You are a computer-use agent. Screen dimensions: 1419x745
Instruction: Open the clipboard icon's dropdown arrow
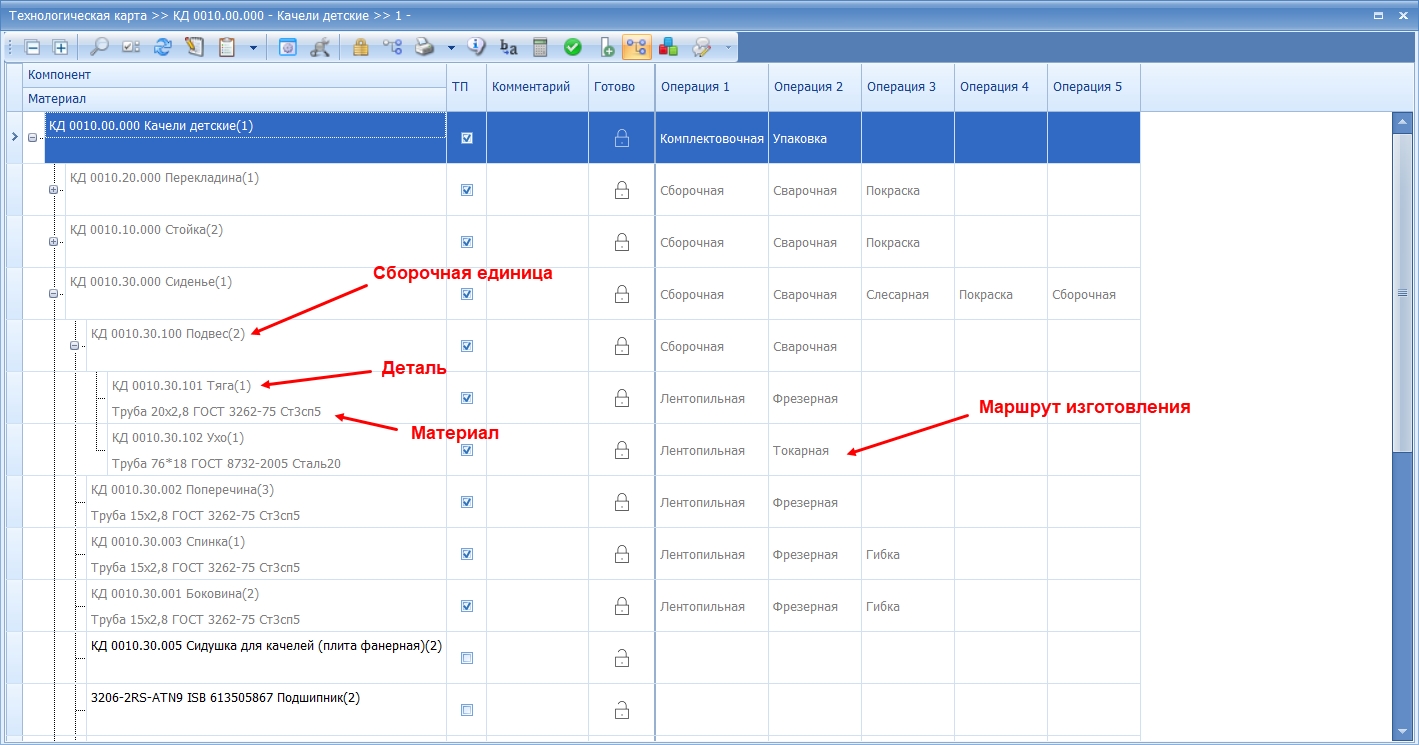click(x=253, y=47)
